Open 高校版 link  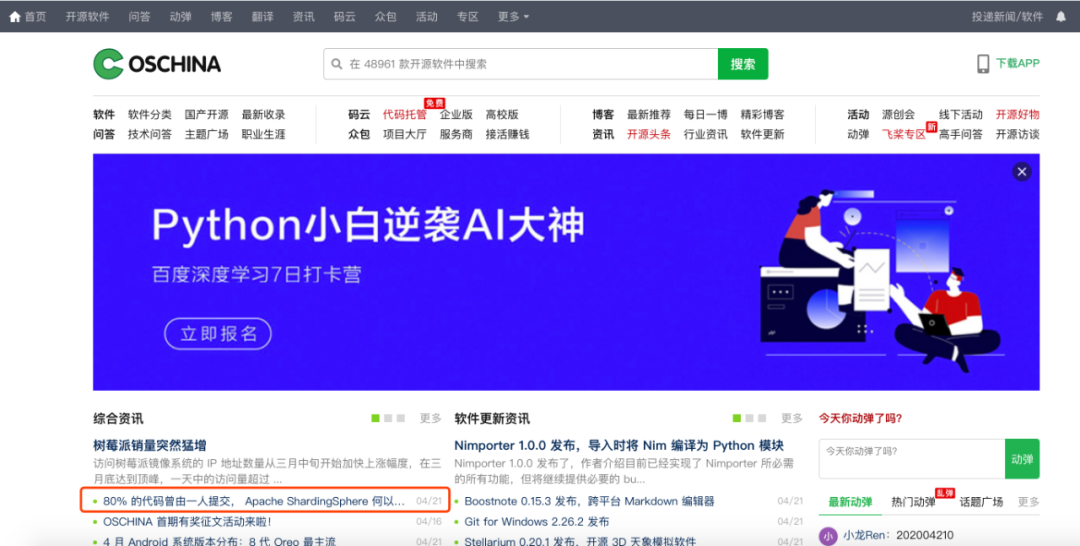pos(501,114)
